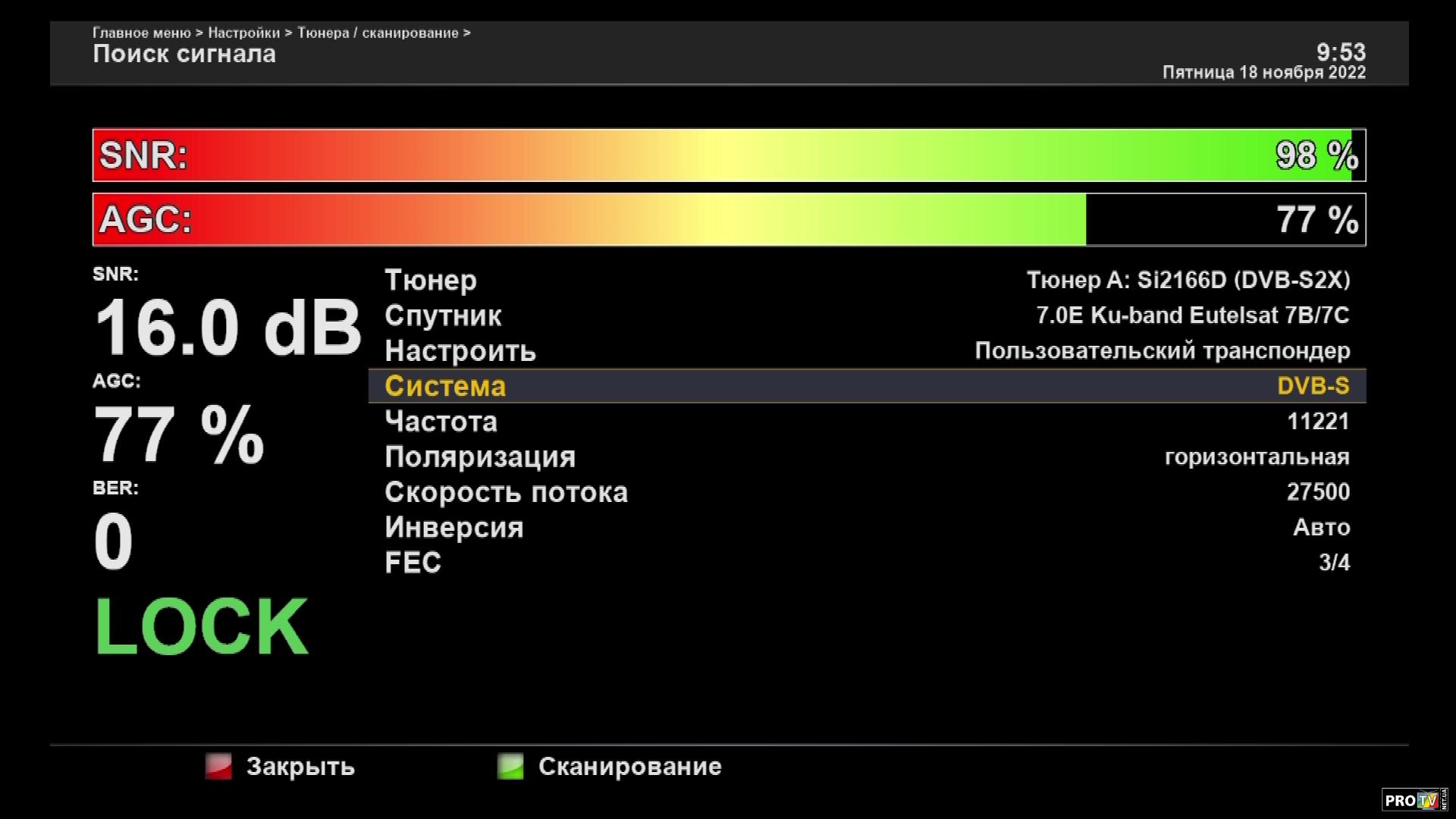Toggle Инверсия setting Авто
Image resolution: width=1456 pixels, height=819 pixels.
(1321, 527)
